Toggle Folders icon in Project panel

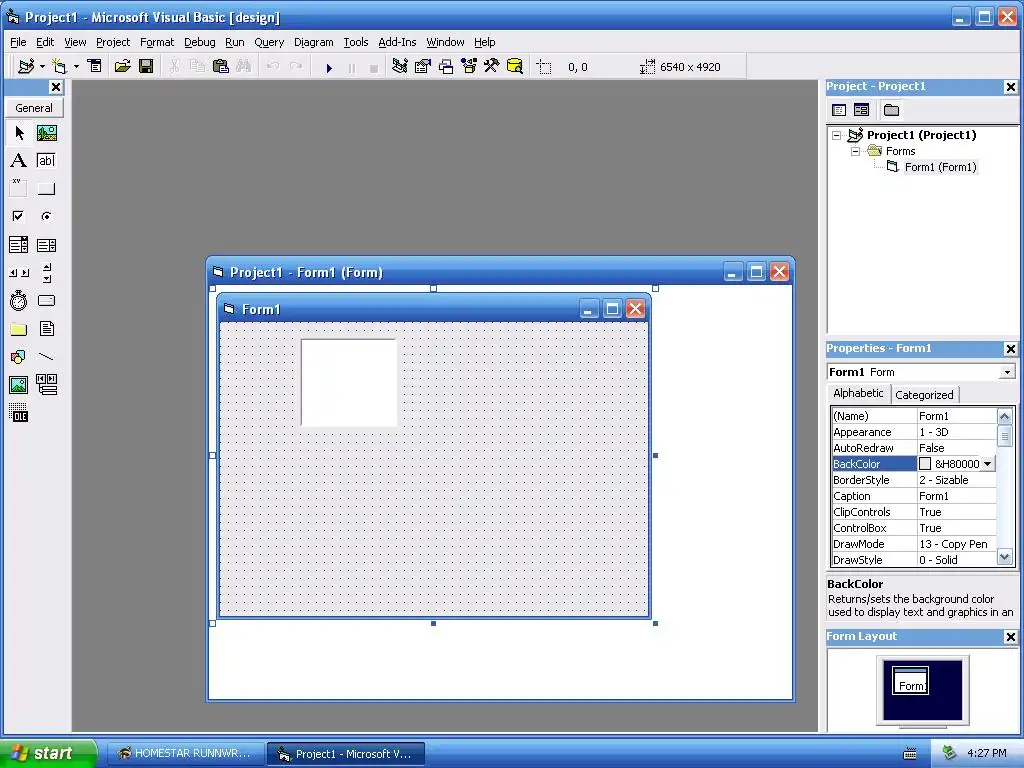pos(891,110)
